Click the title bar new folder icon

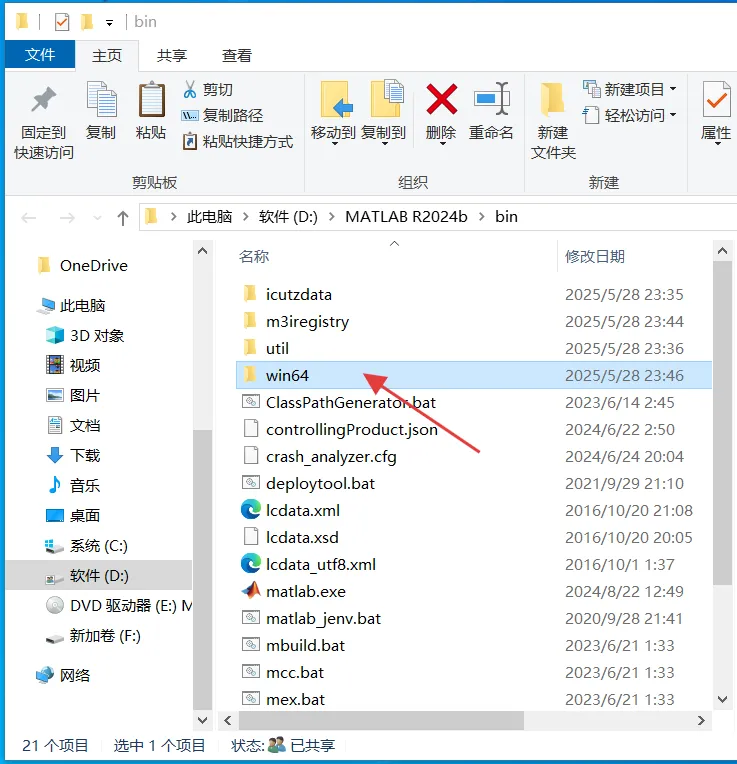point(86,21)
